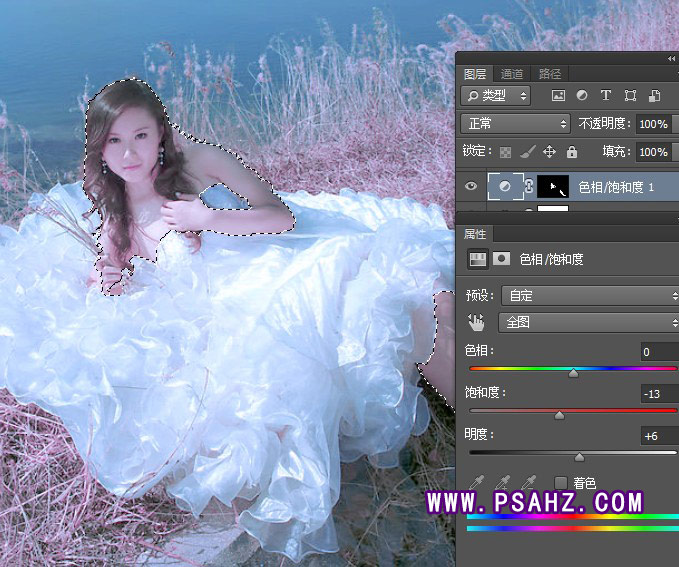Click the shape layer filter icon

coord(630,96)
